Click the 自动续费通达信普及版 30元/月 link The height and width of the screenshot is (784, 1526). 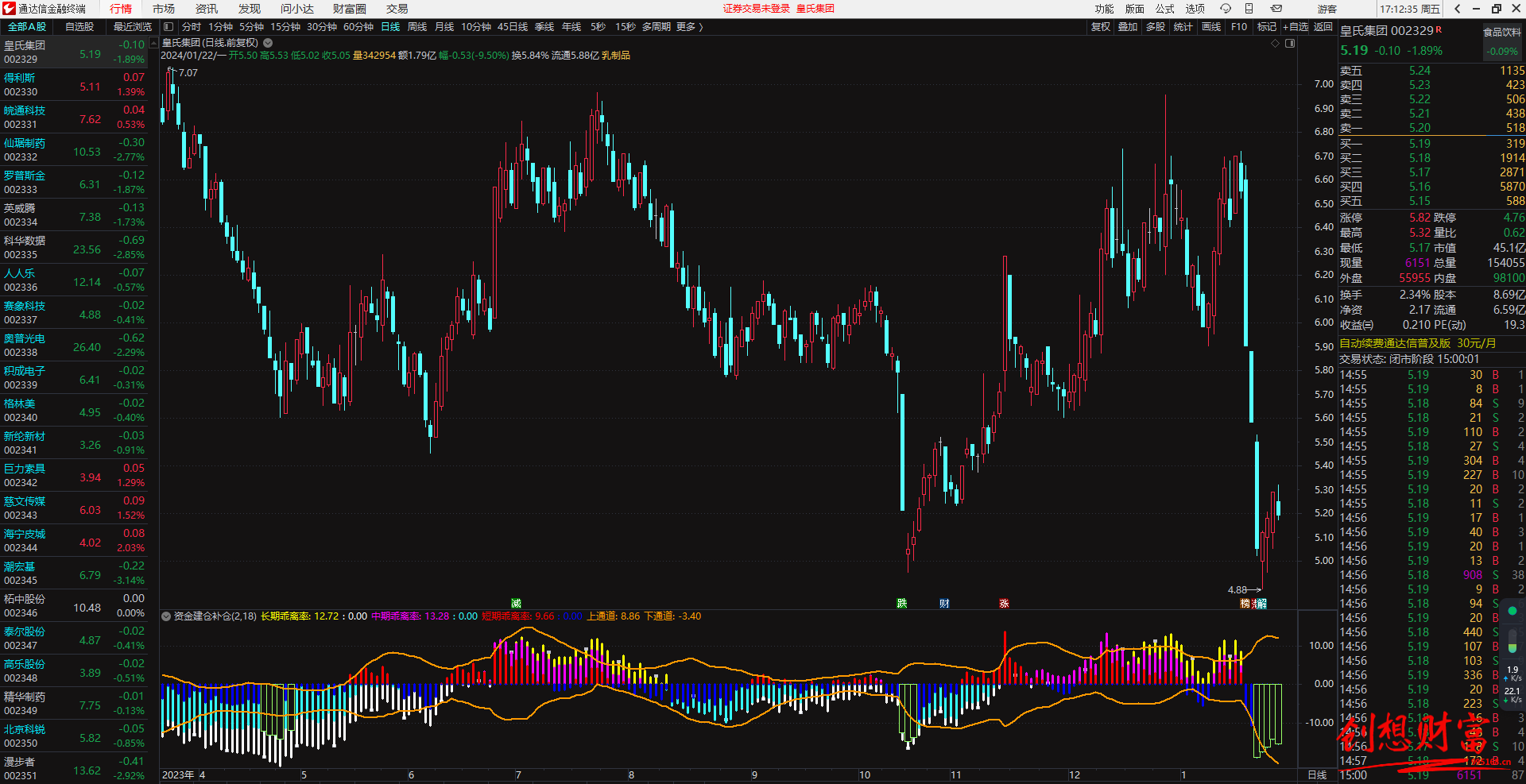[1418, 343]
